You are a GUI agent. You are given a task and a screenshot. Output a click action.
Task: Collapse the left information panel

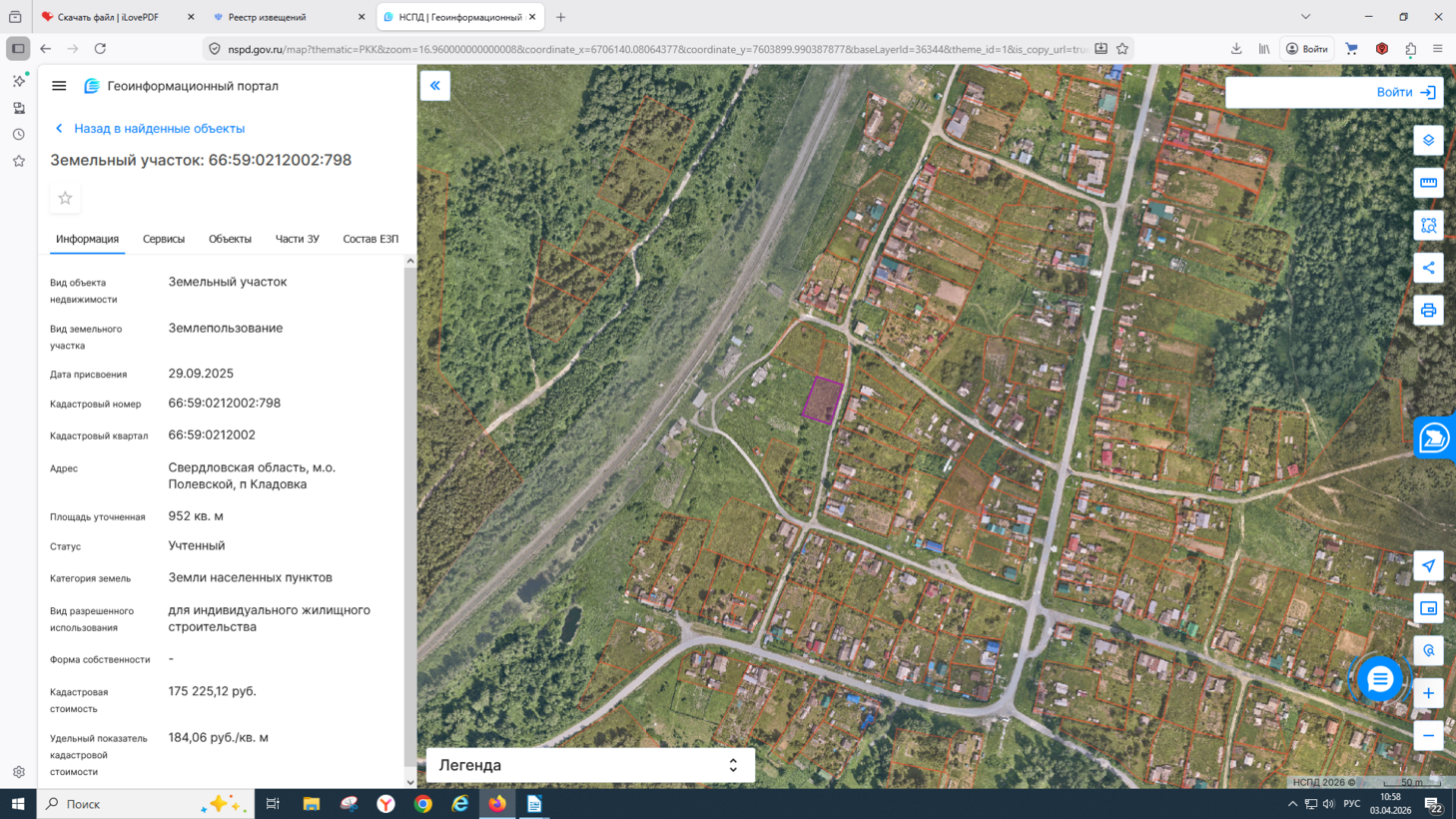pyautogui.click(x=435, y=86)
